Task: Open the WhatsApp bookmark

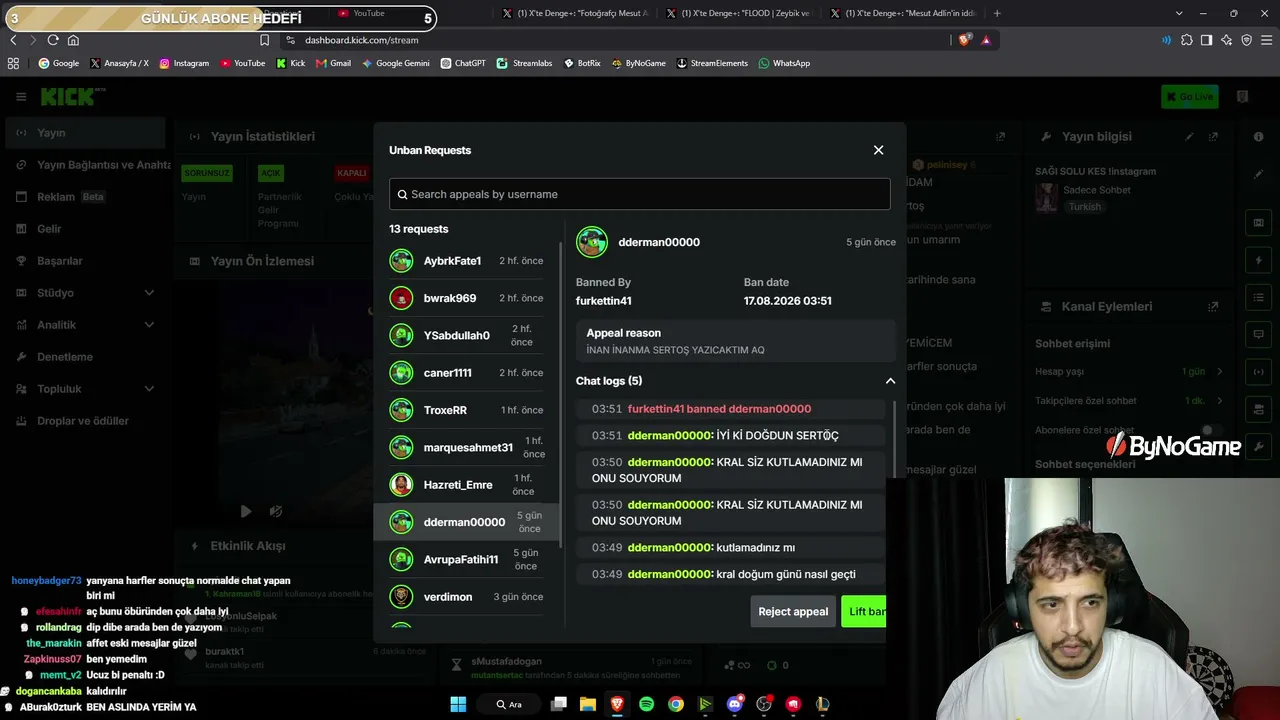Action: click(x=784, y=63)
